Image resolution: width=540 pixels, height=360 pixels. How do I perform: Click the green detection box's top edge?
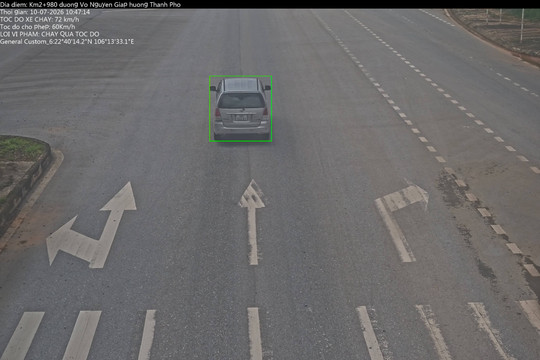240,76
